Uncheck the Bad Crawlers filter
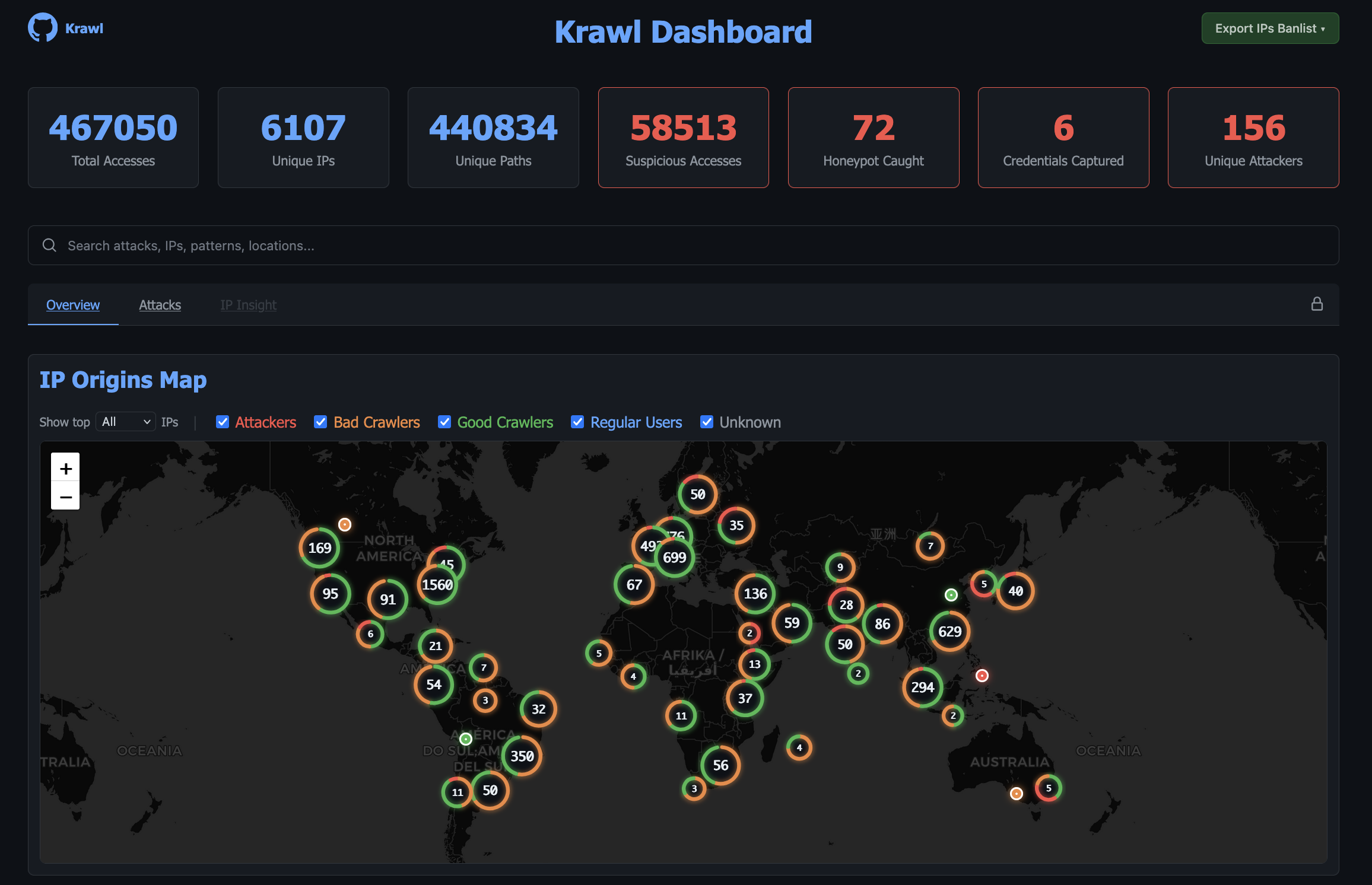Screen dimensions: 1372x885 320,422
